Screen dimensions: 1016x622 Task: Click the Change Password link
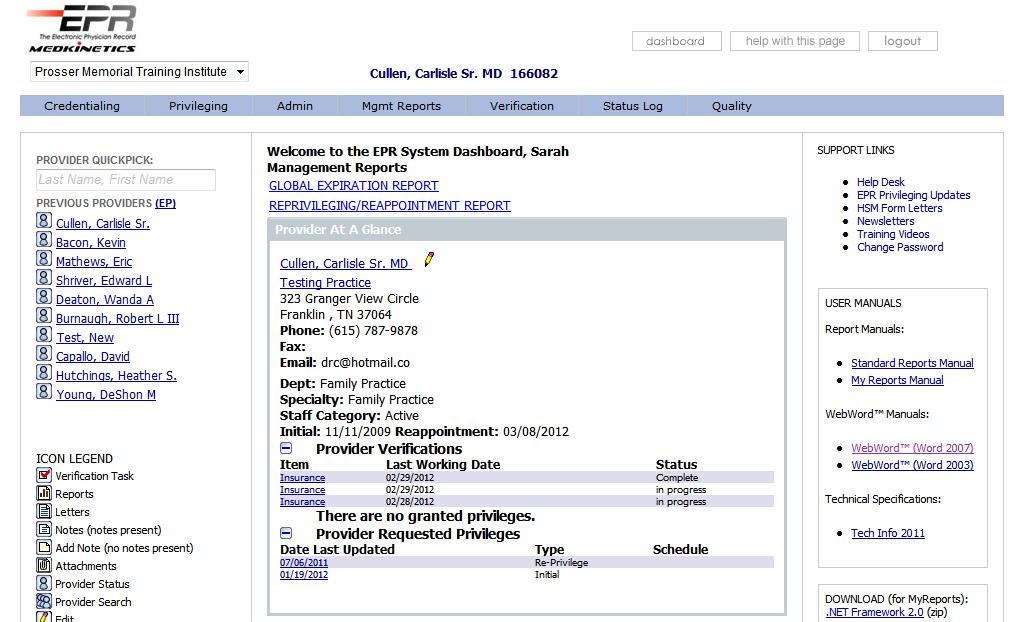tap(900, 247)
